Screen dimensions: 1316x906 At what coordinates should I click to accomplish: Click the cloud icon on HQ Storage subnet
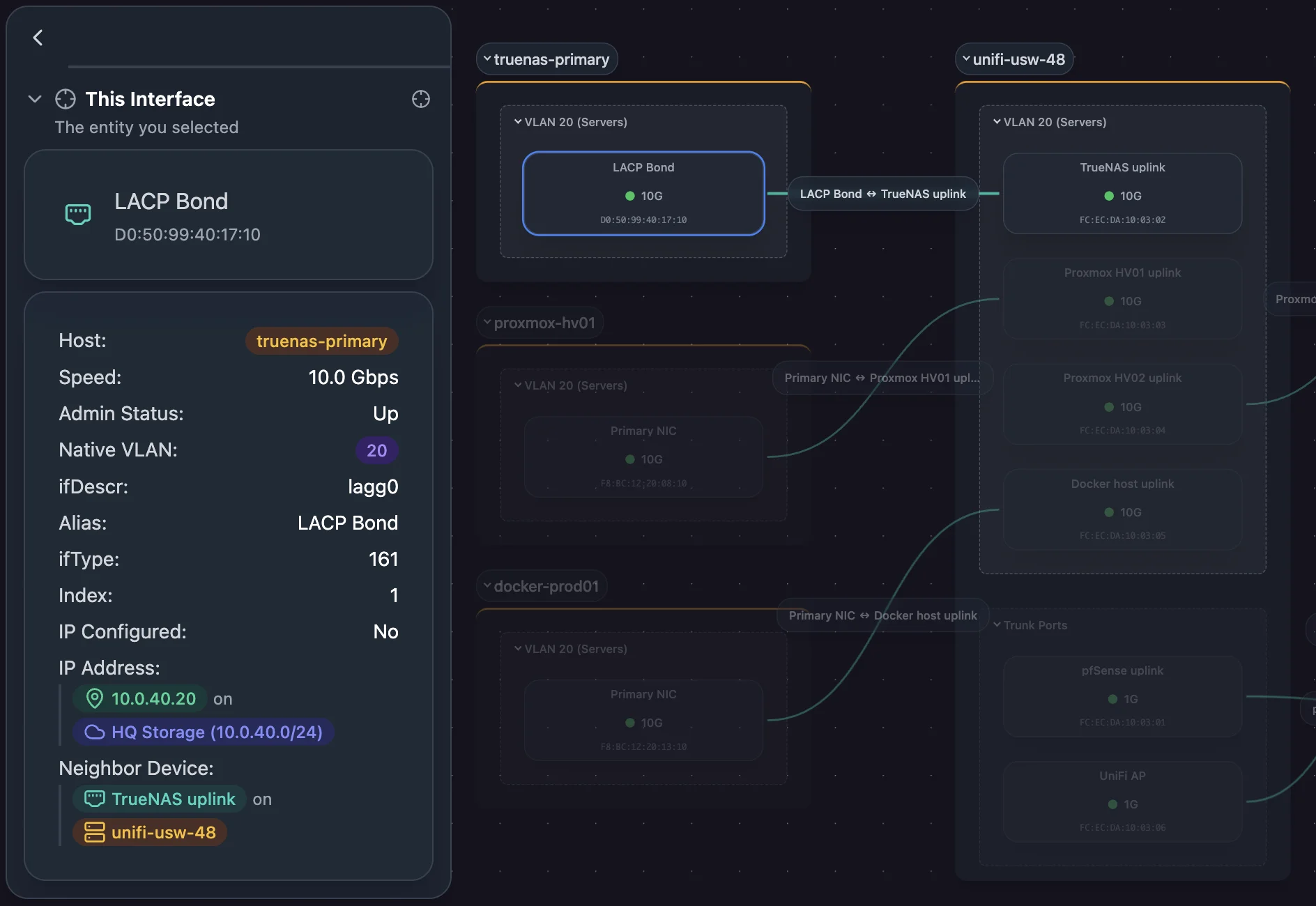[x=95, y=732]
